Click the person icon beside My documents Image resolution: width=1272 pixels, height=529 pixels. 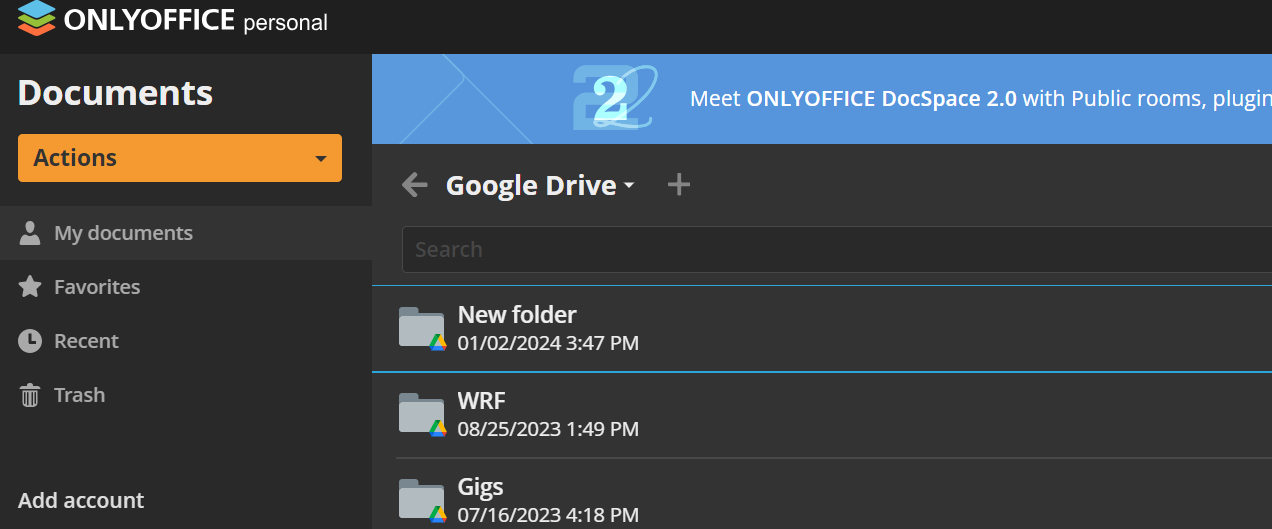click(x=30, y=233)
